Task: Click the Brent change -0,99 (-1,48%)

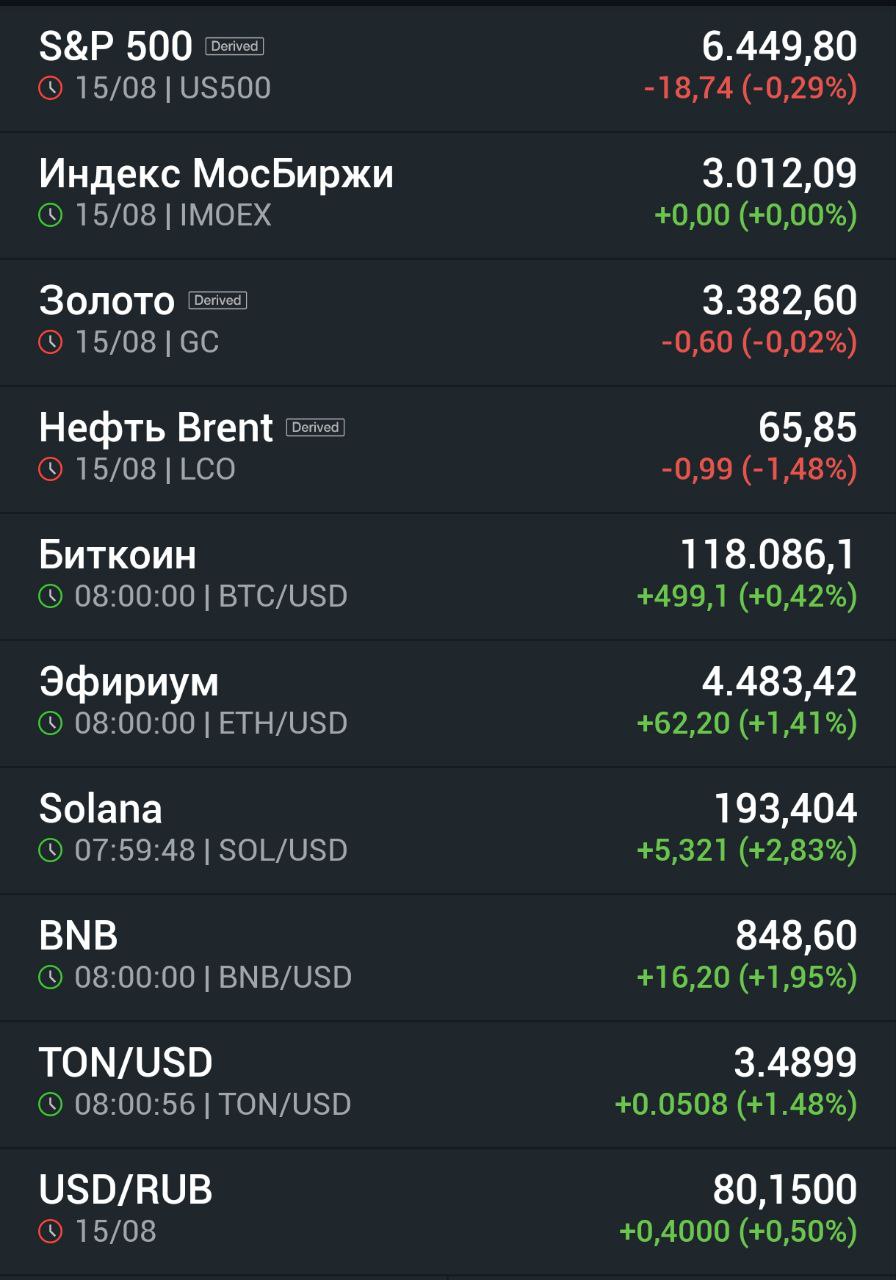Action: [759, 469]
